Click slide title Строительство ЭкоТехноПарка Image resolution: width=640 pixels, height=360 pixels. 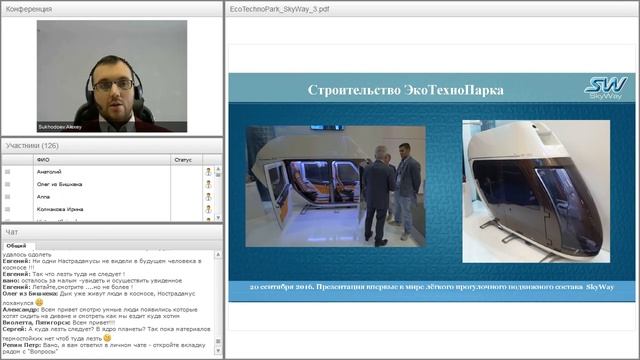pos(405,90)
